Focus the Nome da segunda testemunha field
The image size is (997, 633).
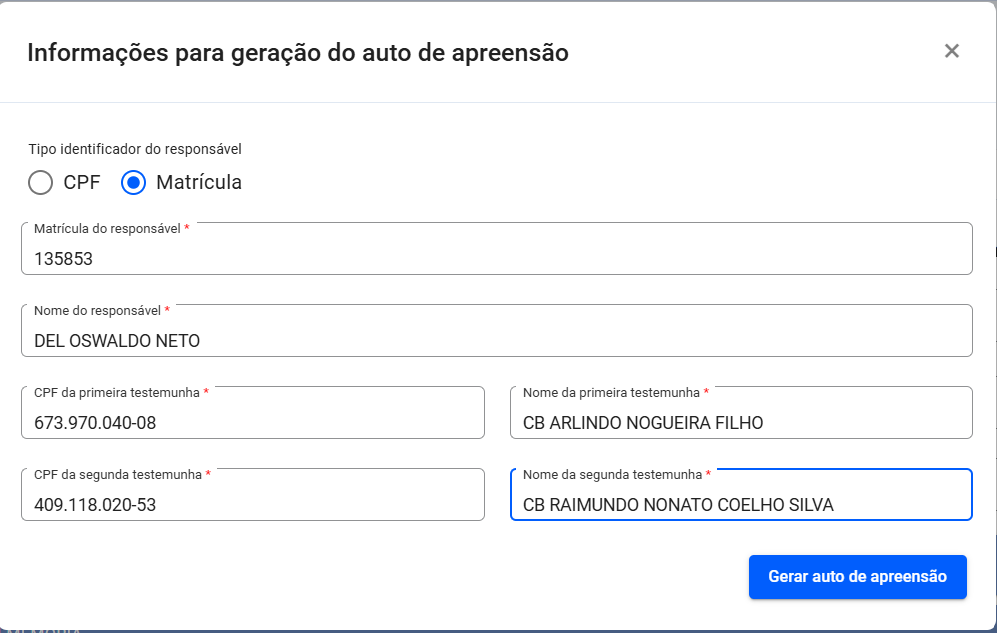coord(740,494)
